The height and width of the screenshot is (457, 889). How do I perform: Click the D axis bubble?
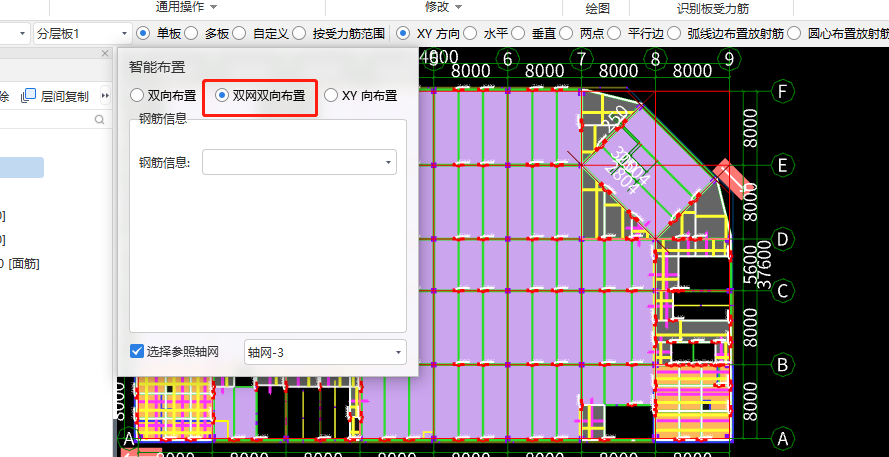coord(782,240)
